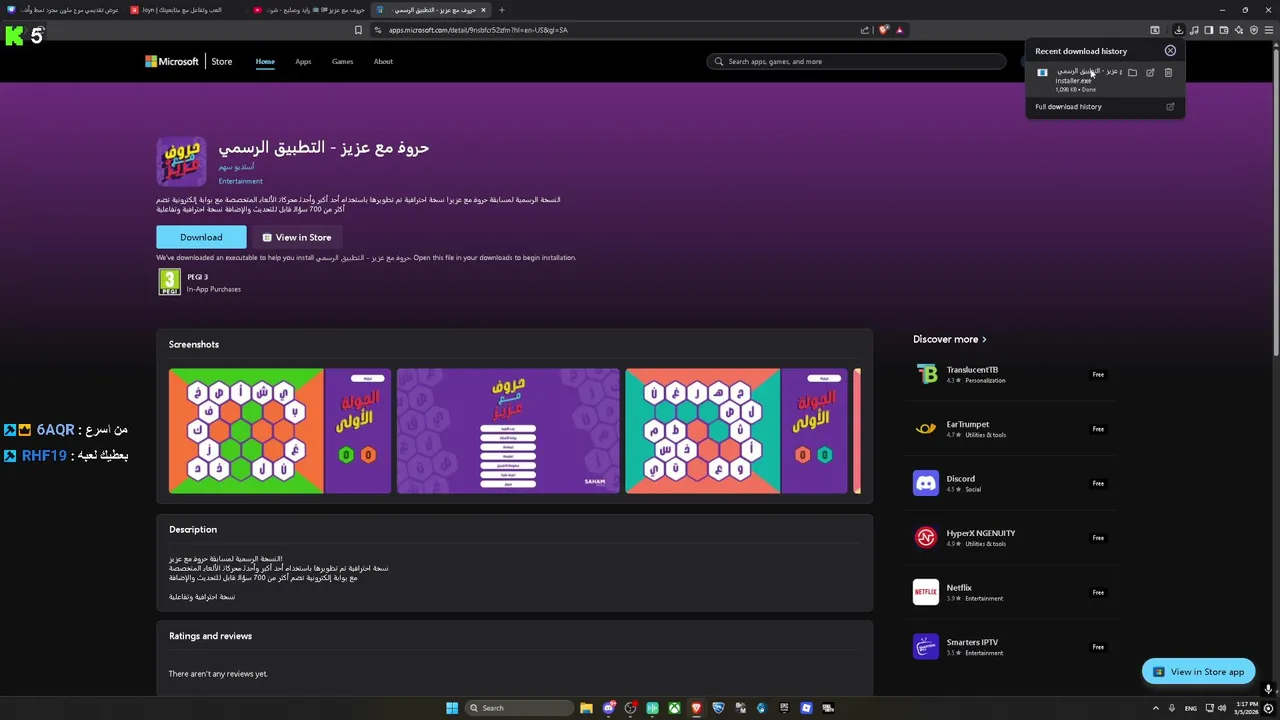This screenshot has width=1280, height=720.
Task: Click the ENG language indicator
Action: point(1191,708)
